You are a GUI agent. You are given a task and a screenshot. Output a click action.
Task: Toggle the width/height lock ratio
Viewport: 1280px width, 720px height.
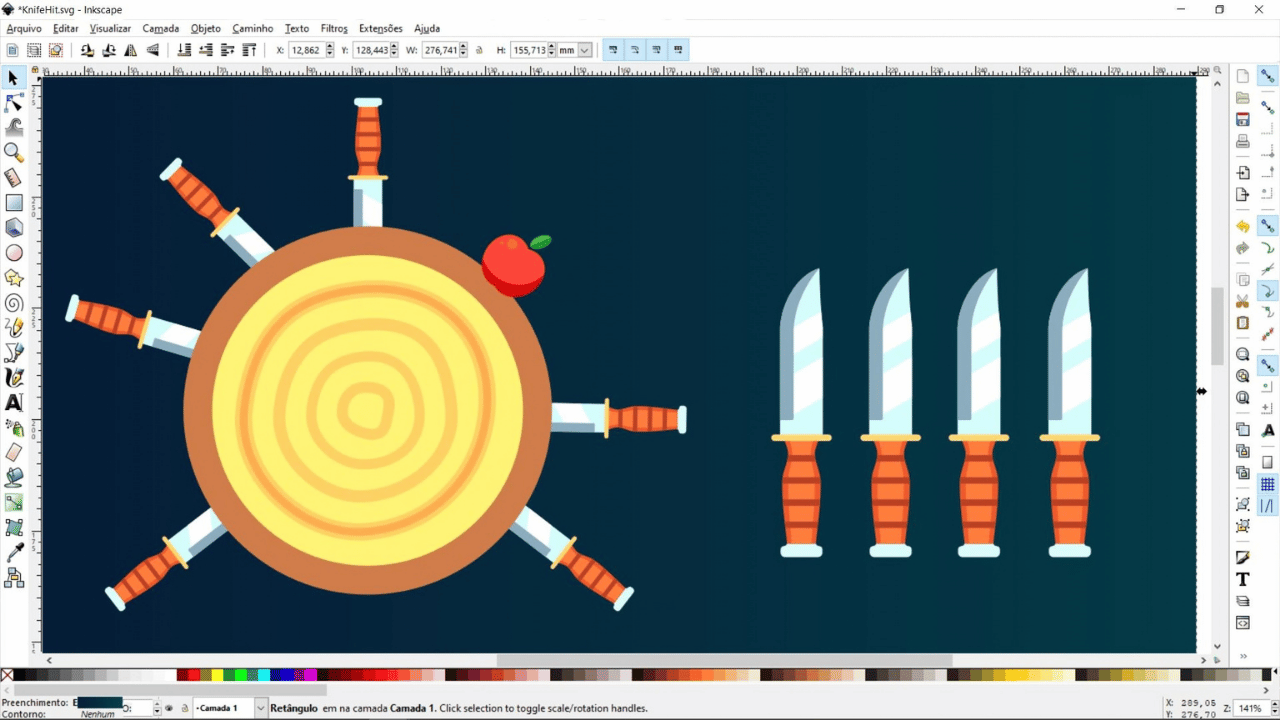479,50
